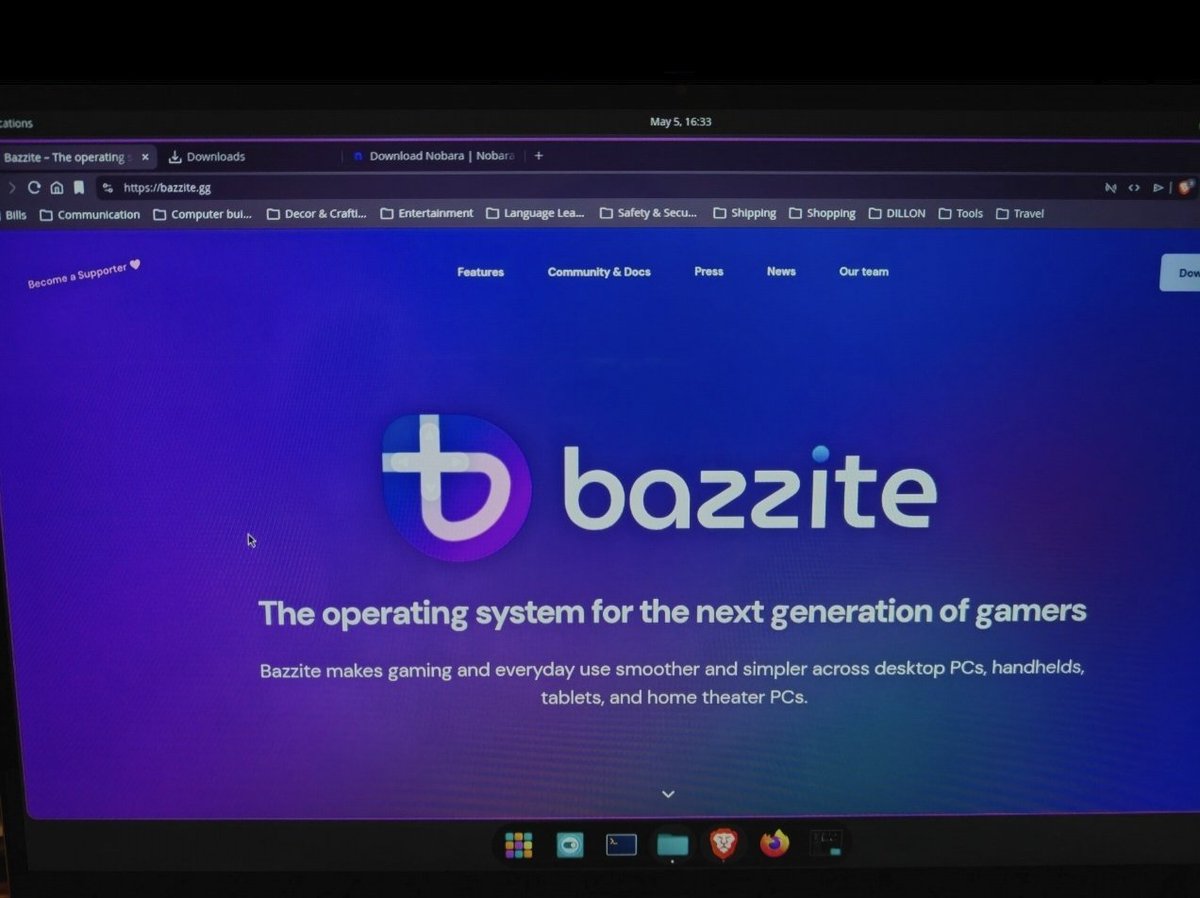Viewport: 1200px width, 898px height.
Task: Open a new tab with the plus icon
Action: pyautogui.click(x=538, y=156)
